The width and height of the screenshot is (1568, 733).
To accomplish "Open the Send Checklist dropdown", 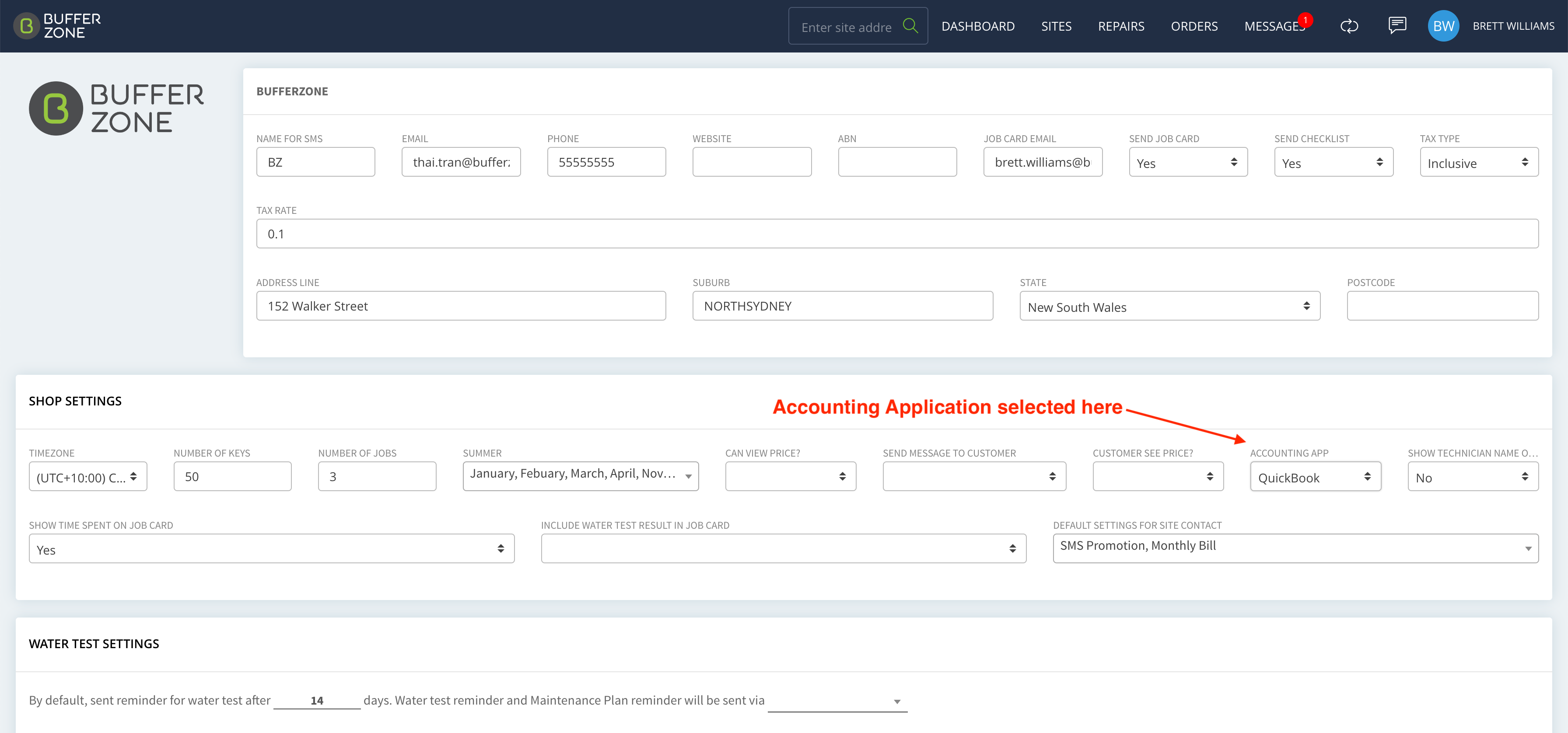I will point(1333,162).
